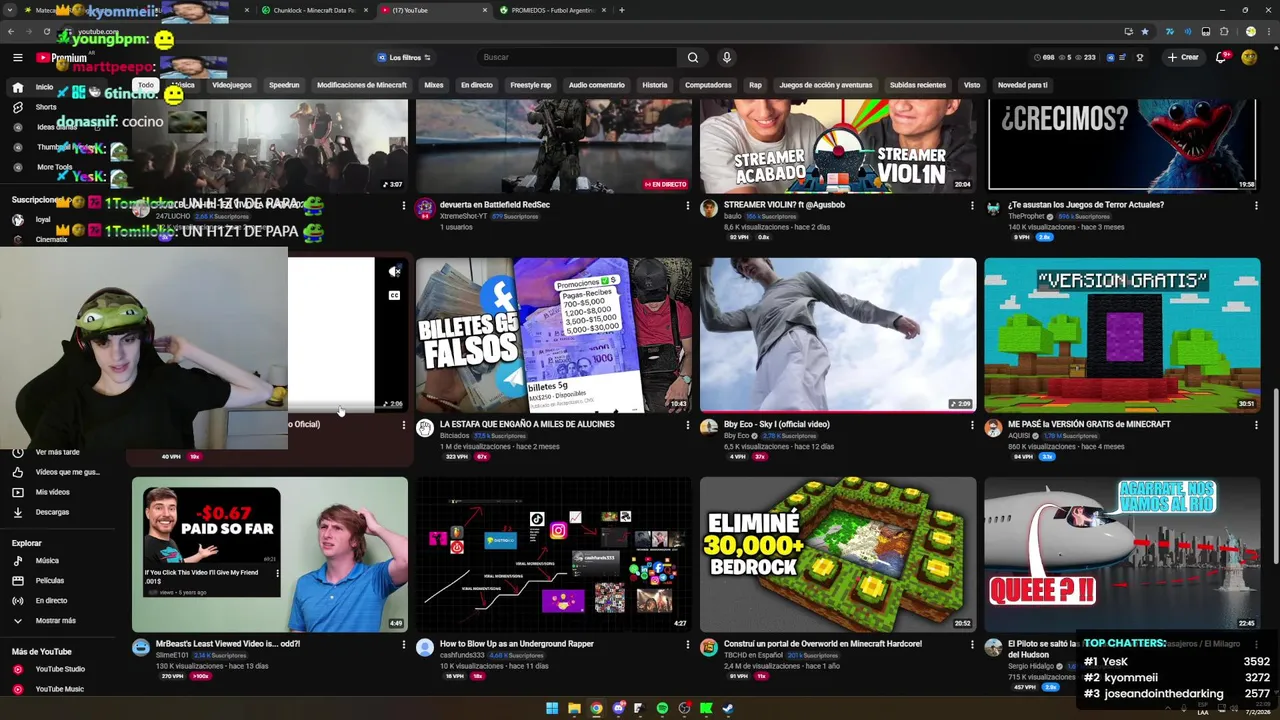1280x720 pixels.
Task: Open options for LA ESTAFA QUE ENGAÑO video
Action: pyautogui.click(x=687, y=425)
